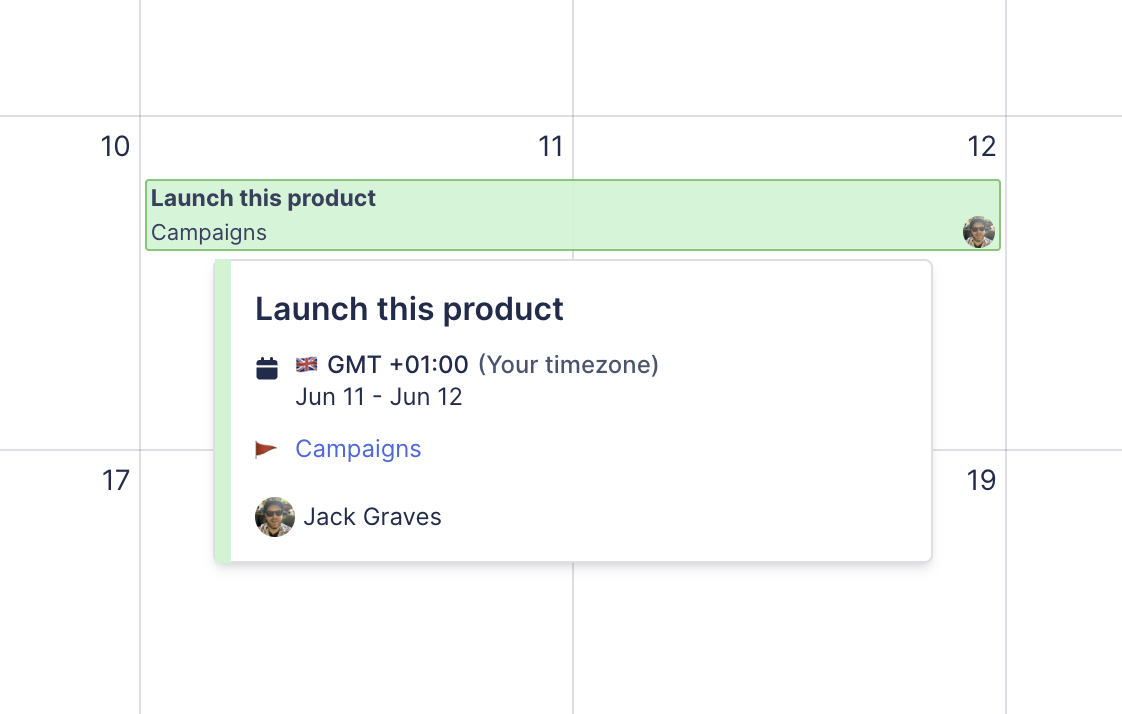Click the UK flag timezone icon
The image size is (1122, 714).
click(306, 365)
